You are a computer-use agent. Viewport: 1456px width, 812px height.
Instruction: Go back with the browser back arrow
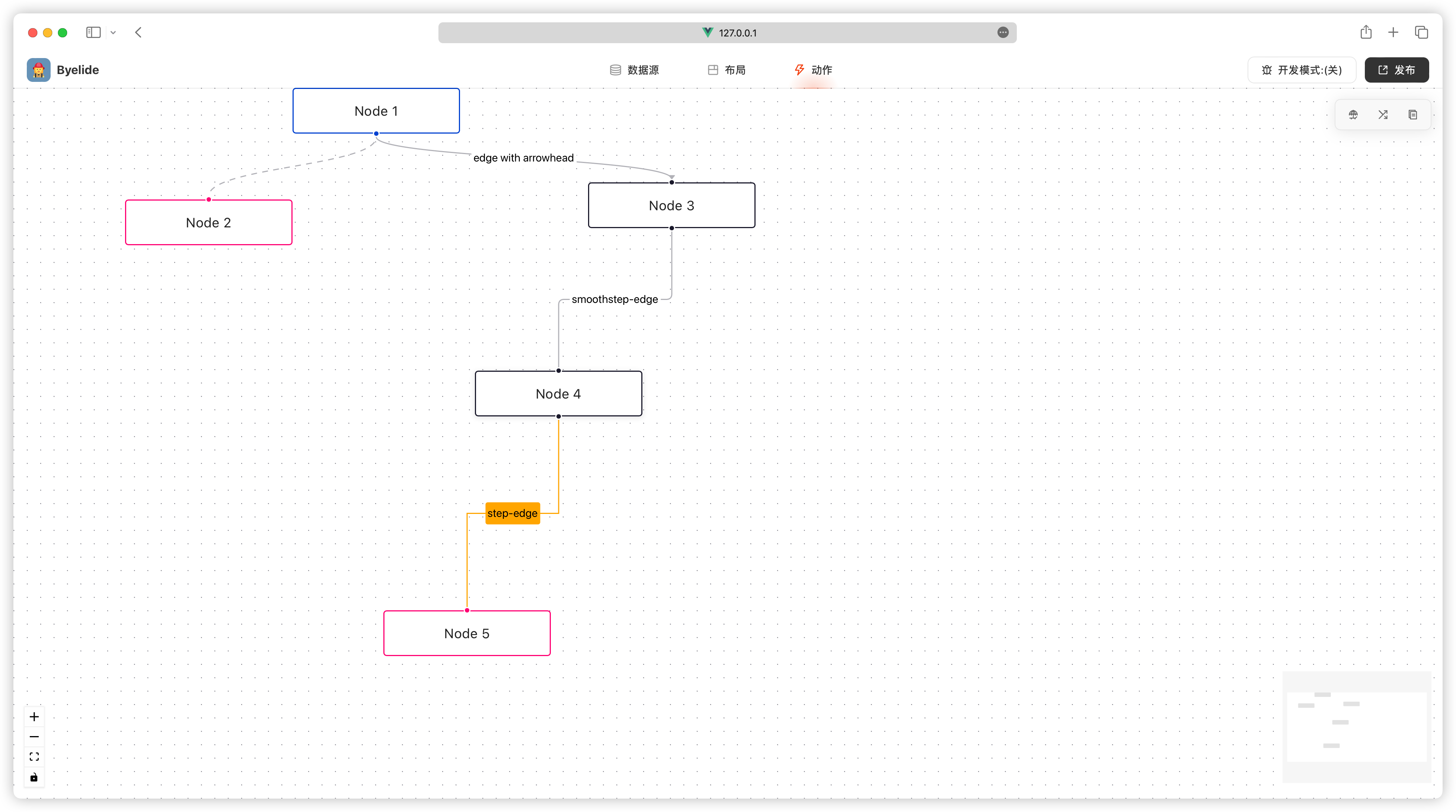pos(138,32)
